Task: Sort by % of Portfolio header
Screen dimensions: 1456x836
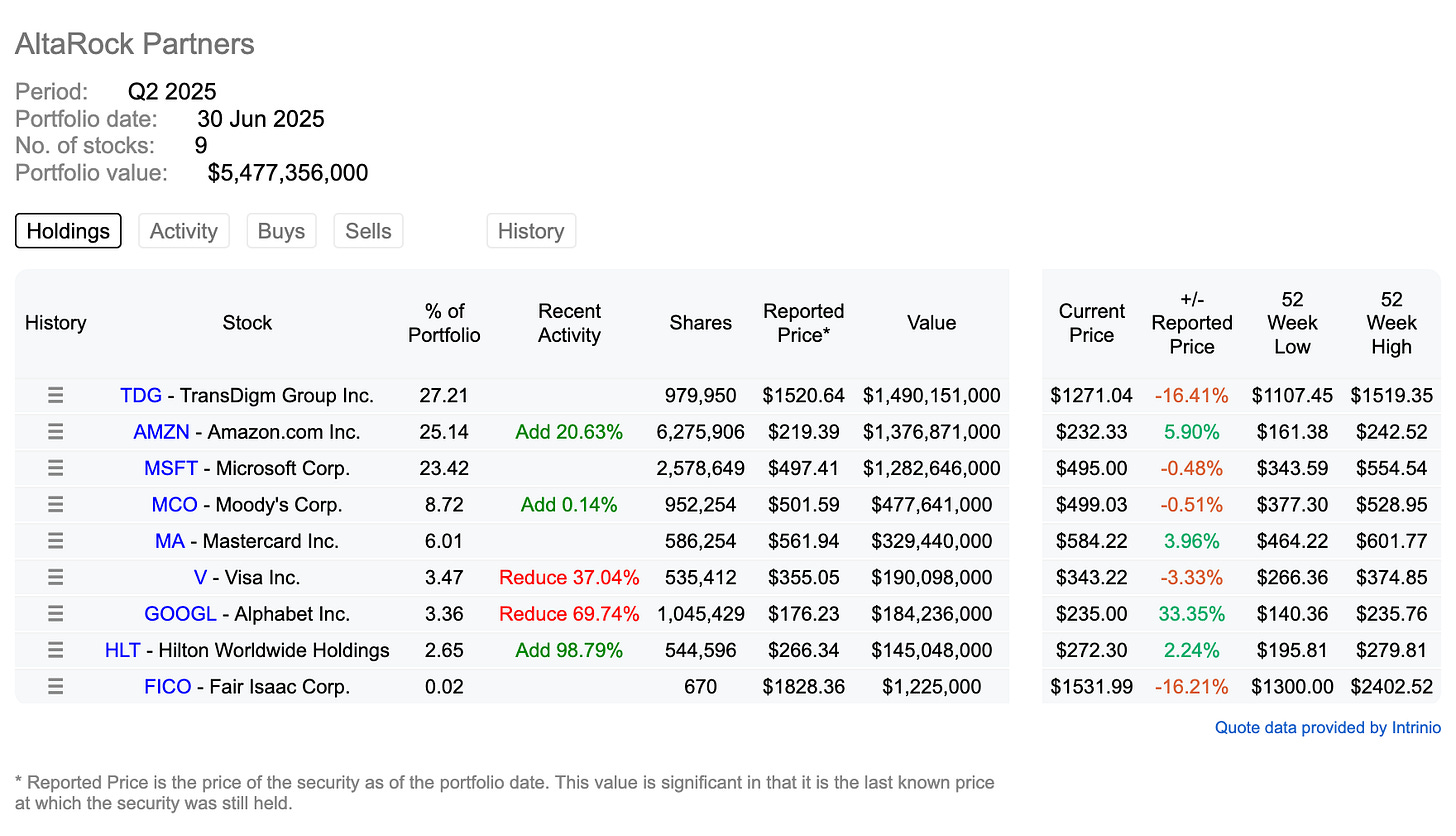Action: (444, 323)
